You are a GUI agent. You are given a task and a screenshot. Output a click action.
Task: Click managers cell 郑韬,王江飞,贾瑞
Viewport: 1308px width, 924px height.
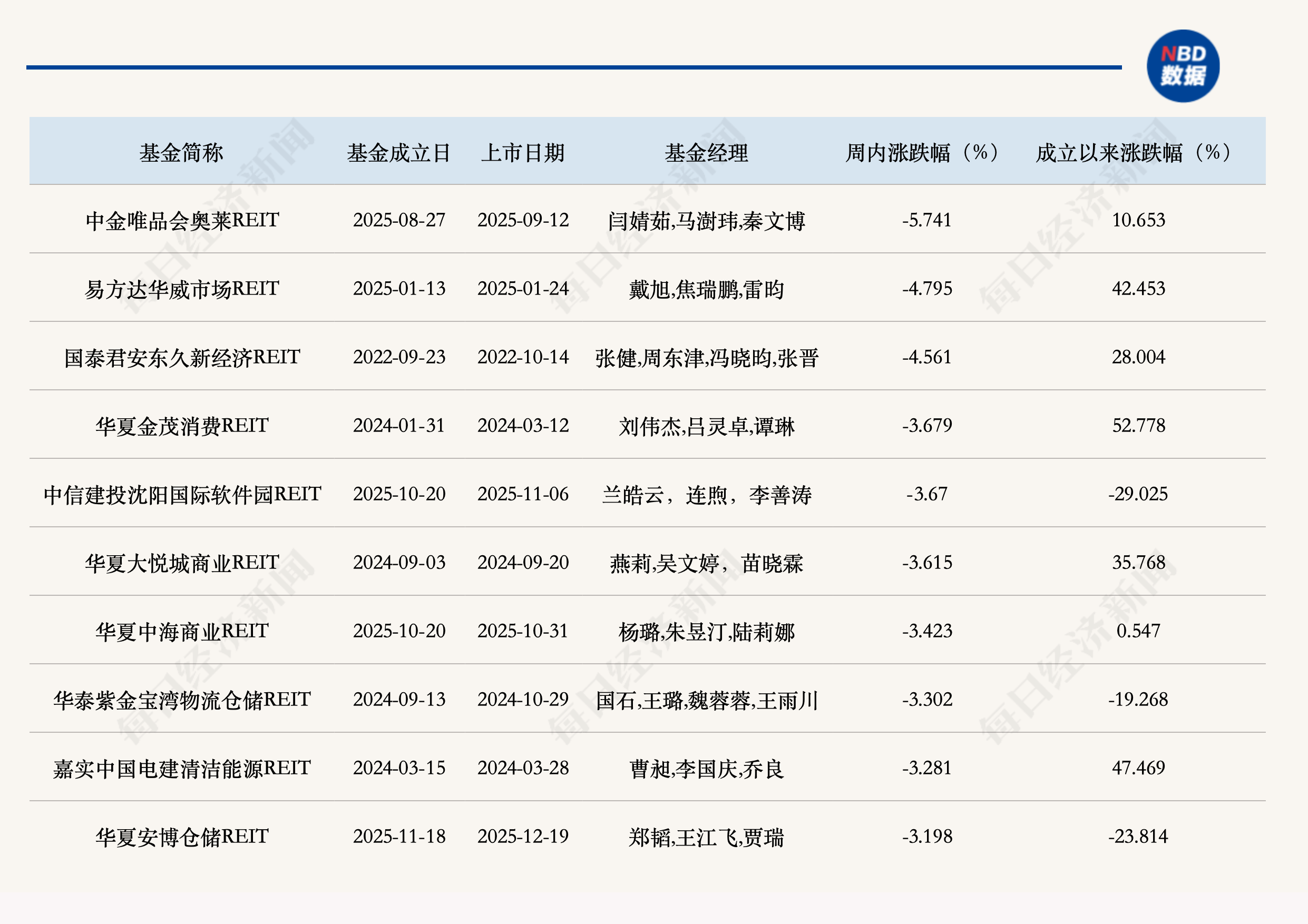click(706, 837)
